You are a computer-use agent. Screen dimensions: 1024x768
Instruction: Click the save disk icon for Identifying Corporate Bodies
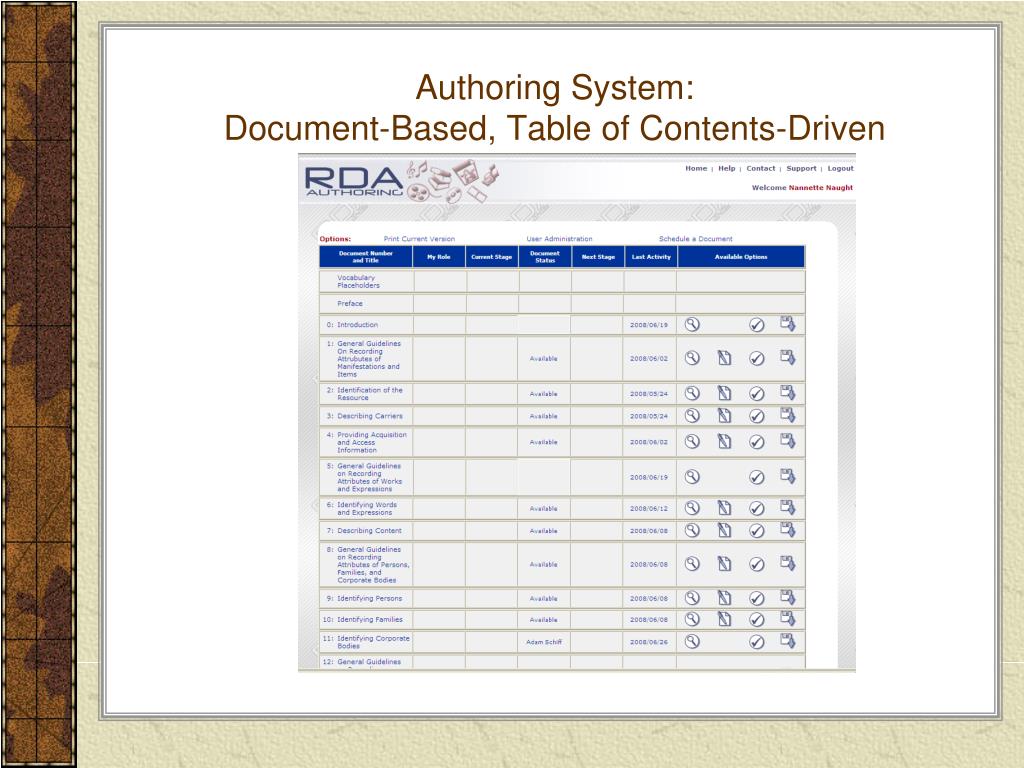click(x=788, y=641)
